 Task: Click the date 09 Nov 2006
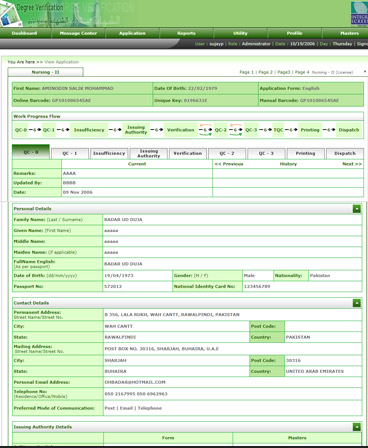[x=78, y=192]
